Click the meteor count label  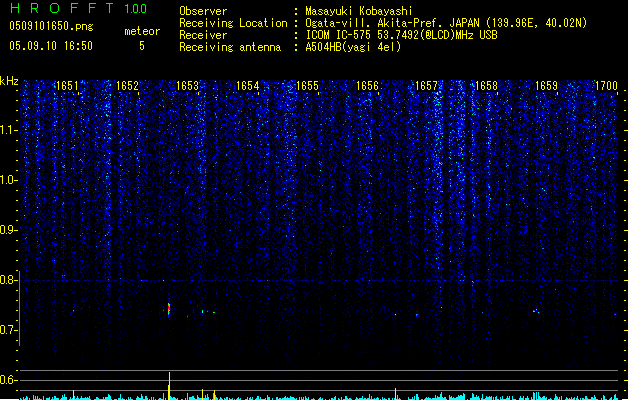[x=142, y=31]
